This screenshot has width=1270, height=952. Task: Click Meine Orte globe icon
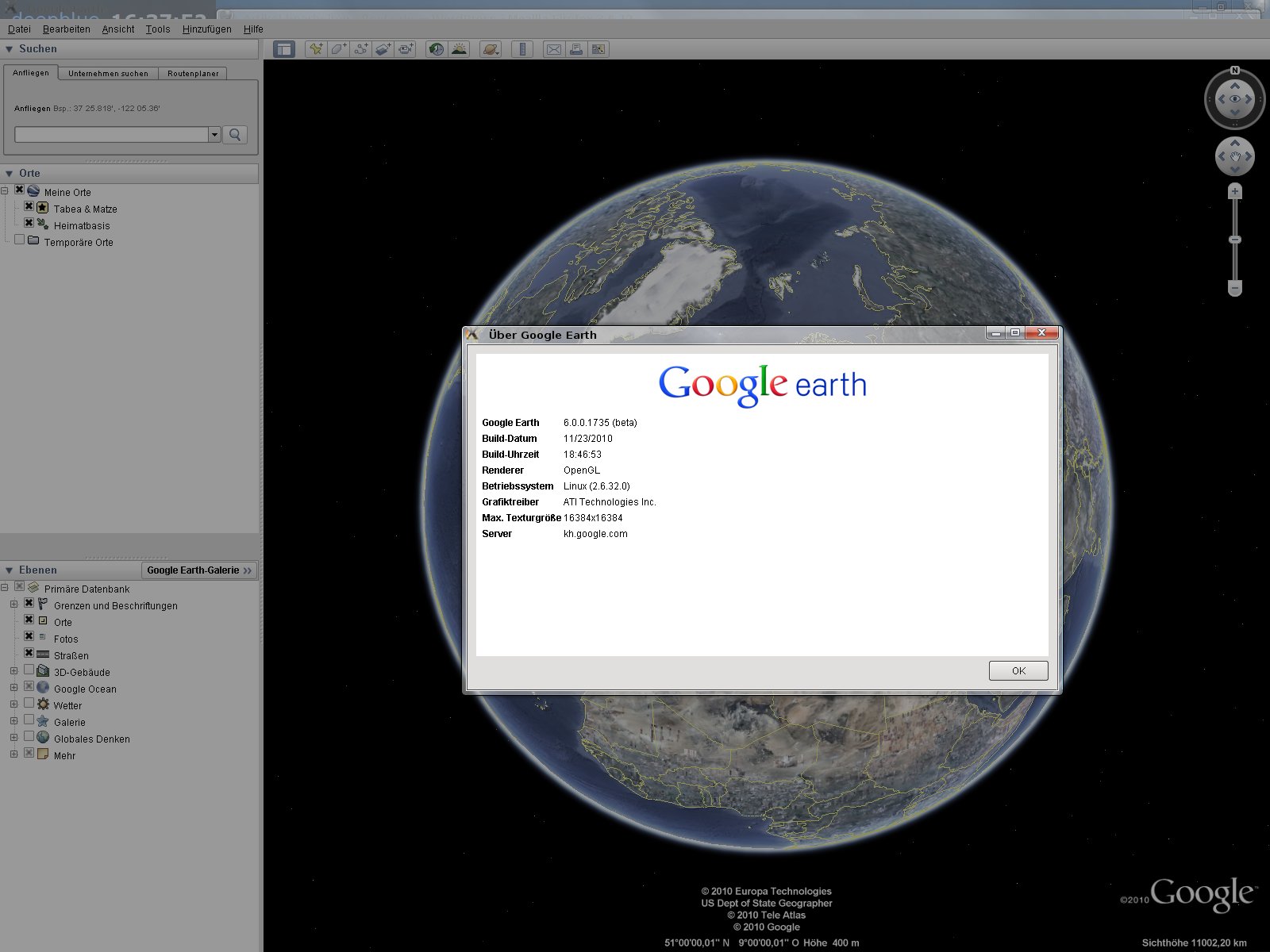pos(33,191)
